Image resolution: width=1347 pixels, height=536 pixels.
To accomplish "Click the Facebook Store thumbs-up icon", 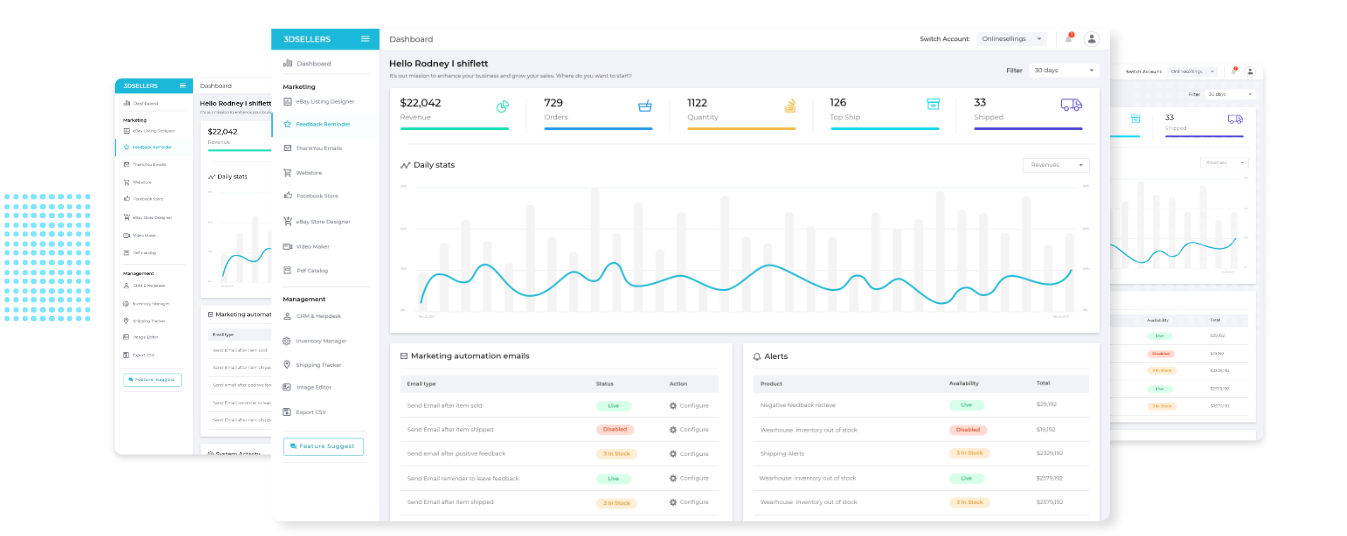I will coord(288,196).
